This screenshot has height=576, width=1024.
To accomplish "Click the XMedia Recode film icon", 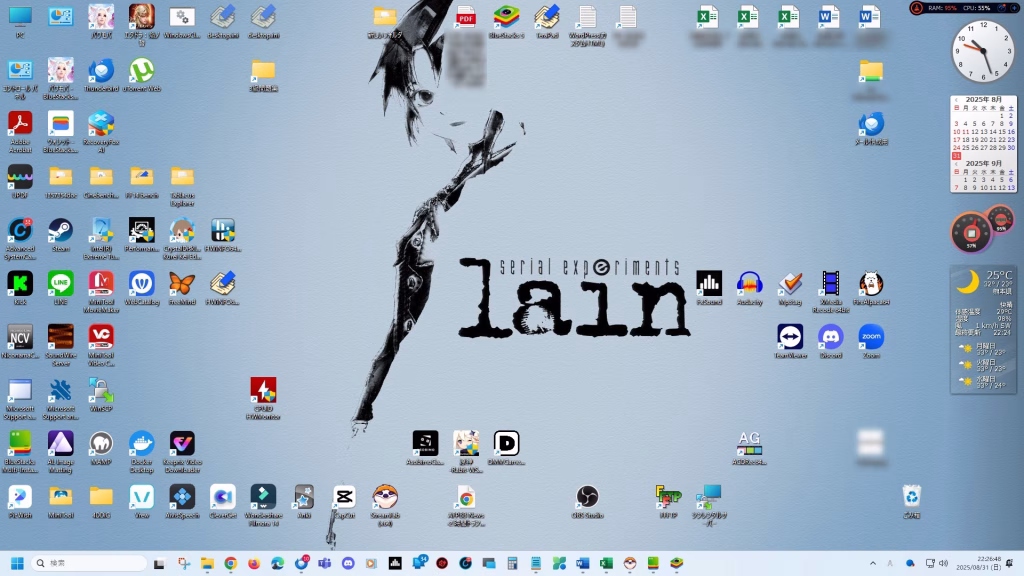I will coord(831,284).
